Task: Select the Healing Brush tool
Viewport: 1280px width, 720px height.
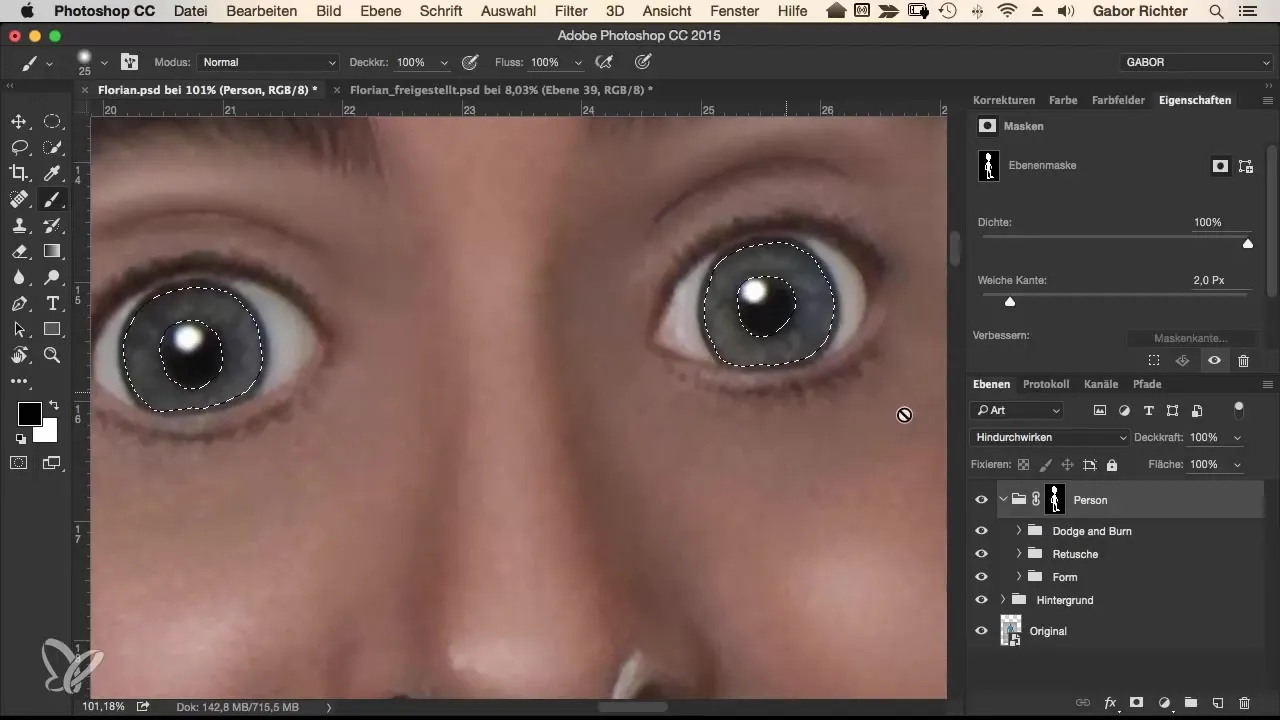Action: [19, 199]
